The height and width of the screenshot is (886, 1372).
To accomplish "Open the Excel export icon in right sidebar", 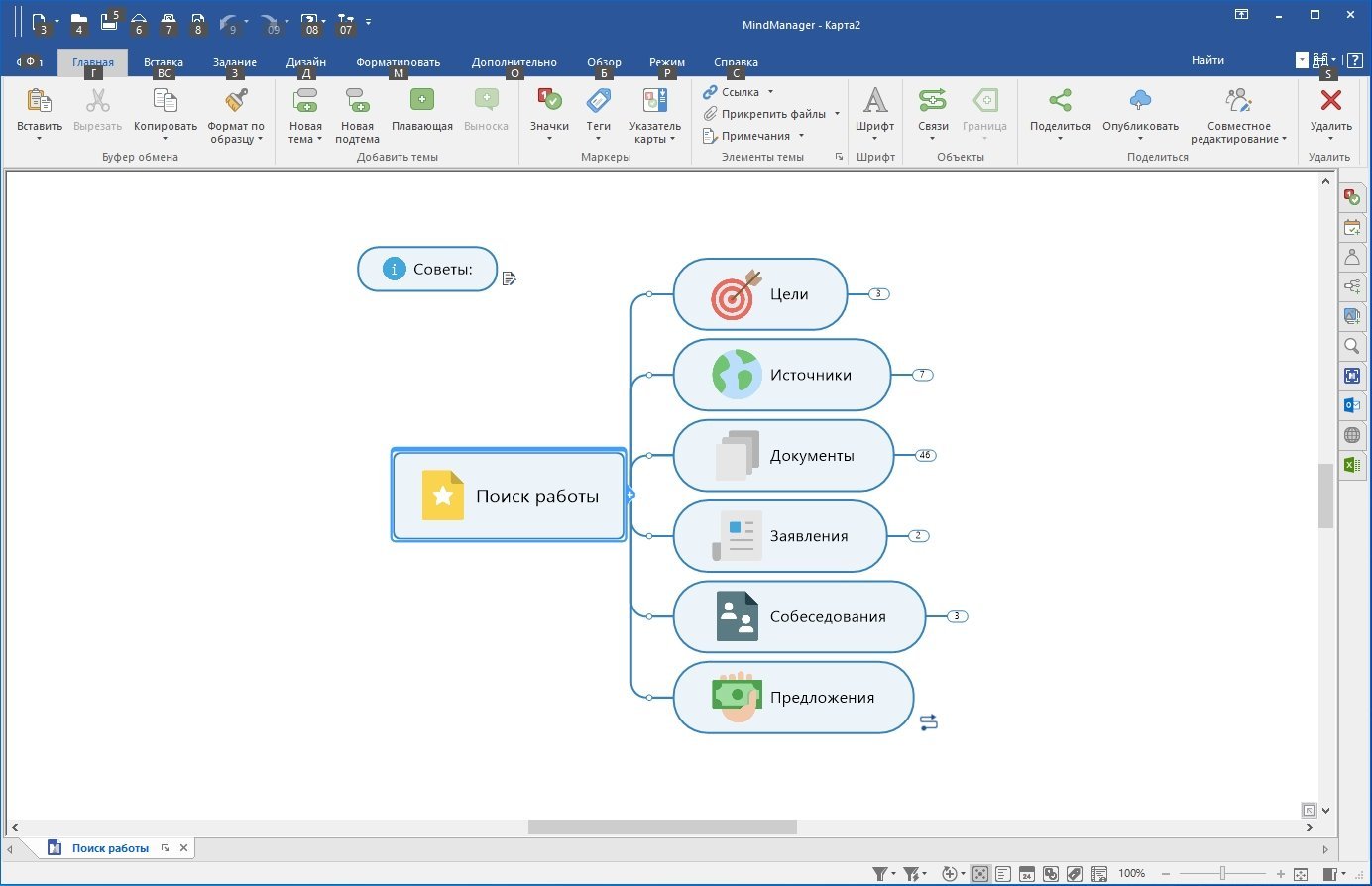I will pos(1352,464).
